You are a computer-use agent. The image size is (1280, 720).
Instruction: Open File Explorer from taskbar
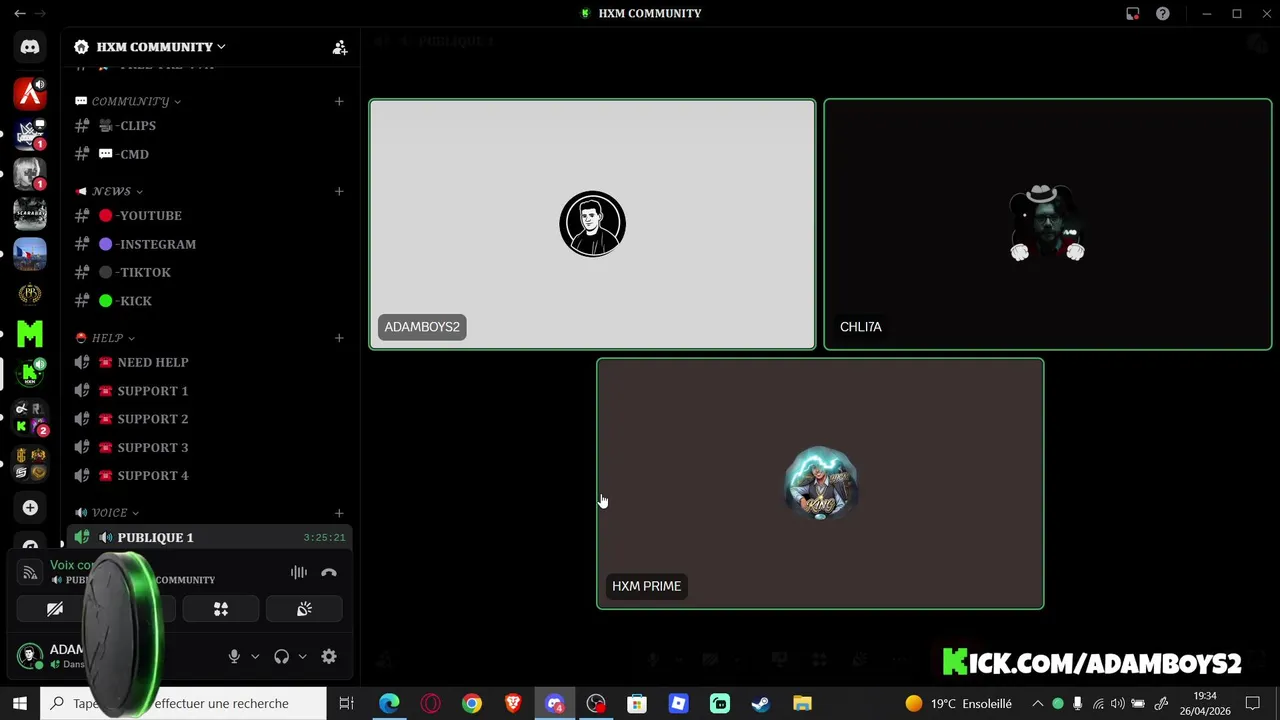point(802,704)
